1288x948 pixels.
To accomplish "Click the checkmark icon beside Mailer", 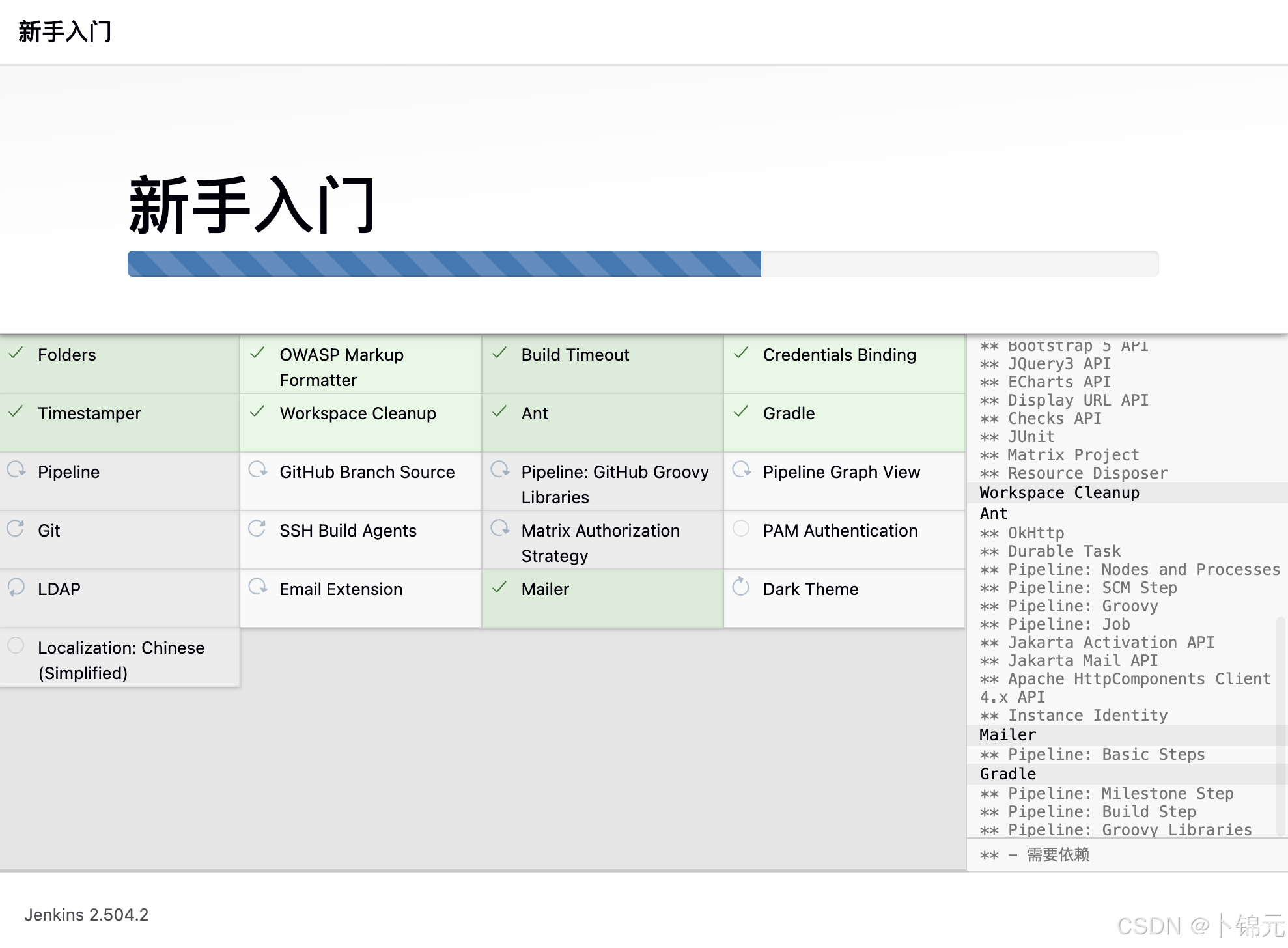I will pos(499,587).
